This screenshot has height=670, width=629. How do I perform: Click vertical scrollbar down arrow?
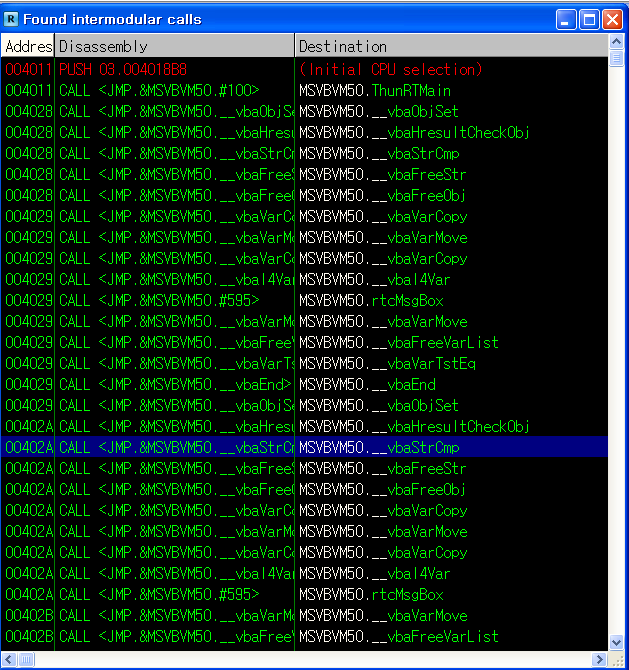(616, 642)
